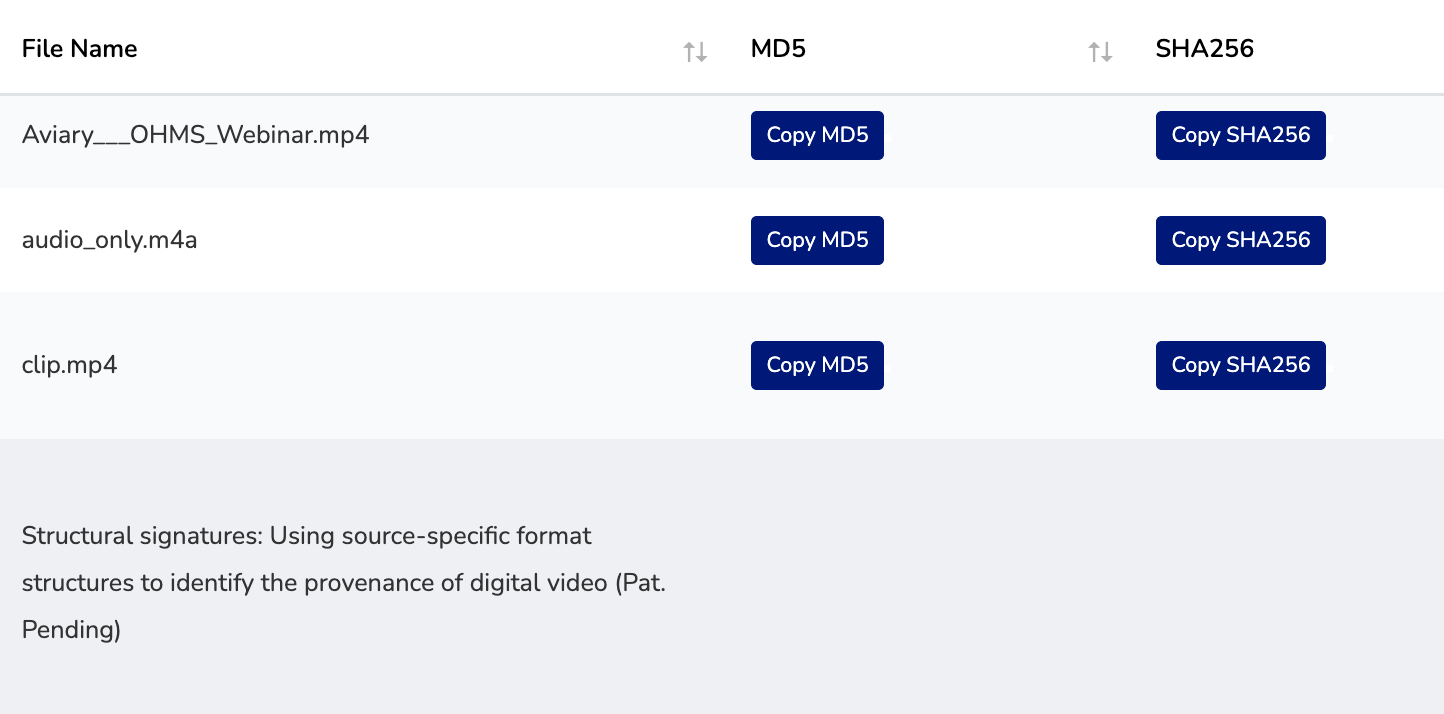Screen dimensions: 1444x714
Task: Click the File Name column header
Action: (80, 49)
